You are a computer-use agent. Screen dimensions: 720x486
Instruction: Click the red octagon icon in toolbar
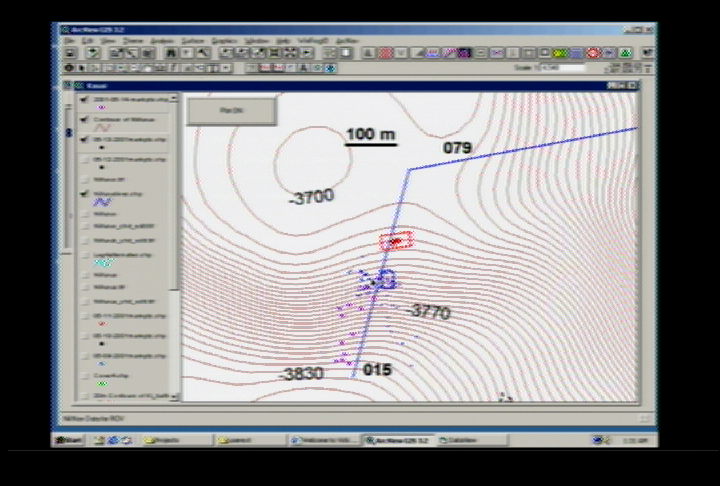[592, 52]
